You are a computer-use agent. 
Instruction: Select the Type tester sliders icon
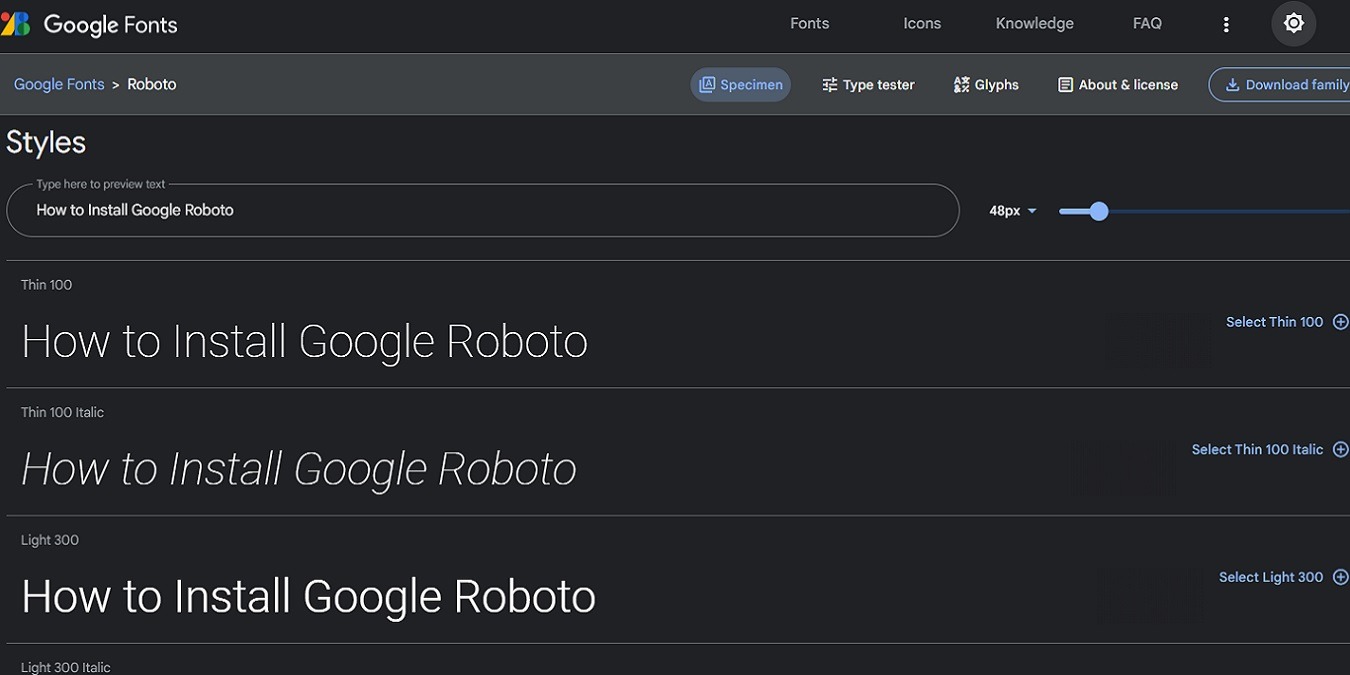830,84
